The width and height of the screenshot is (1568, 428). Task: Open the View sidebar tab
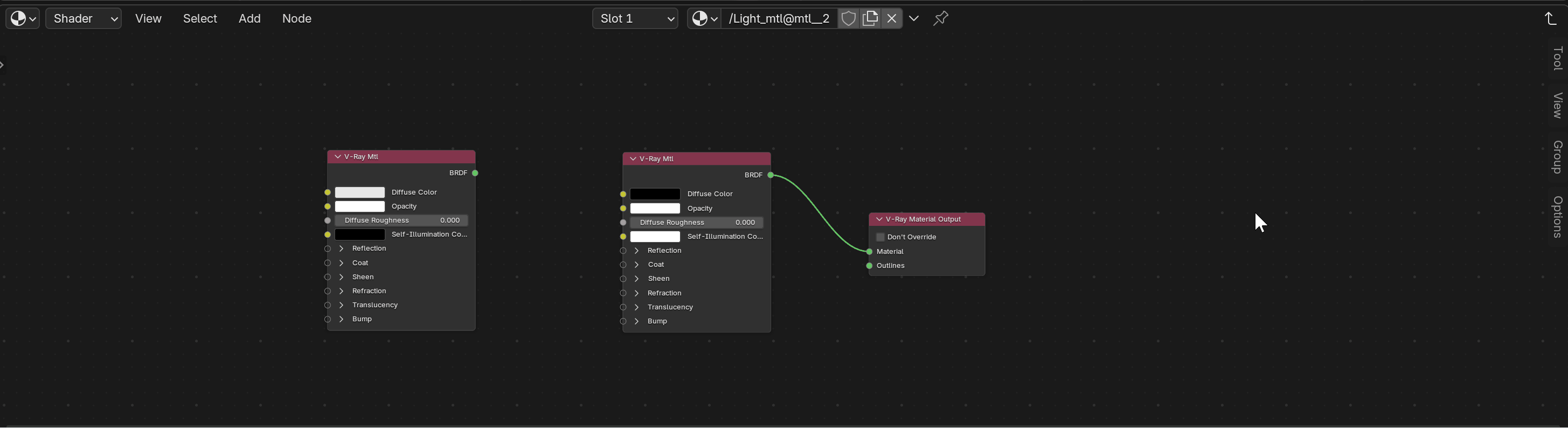point(1557,105)
